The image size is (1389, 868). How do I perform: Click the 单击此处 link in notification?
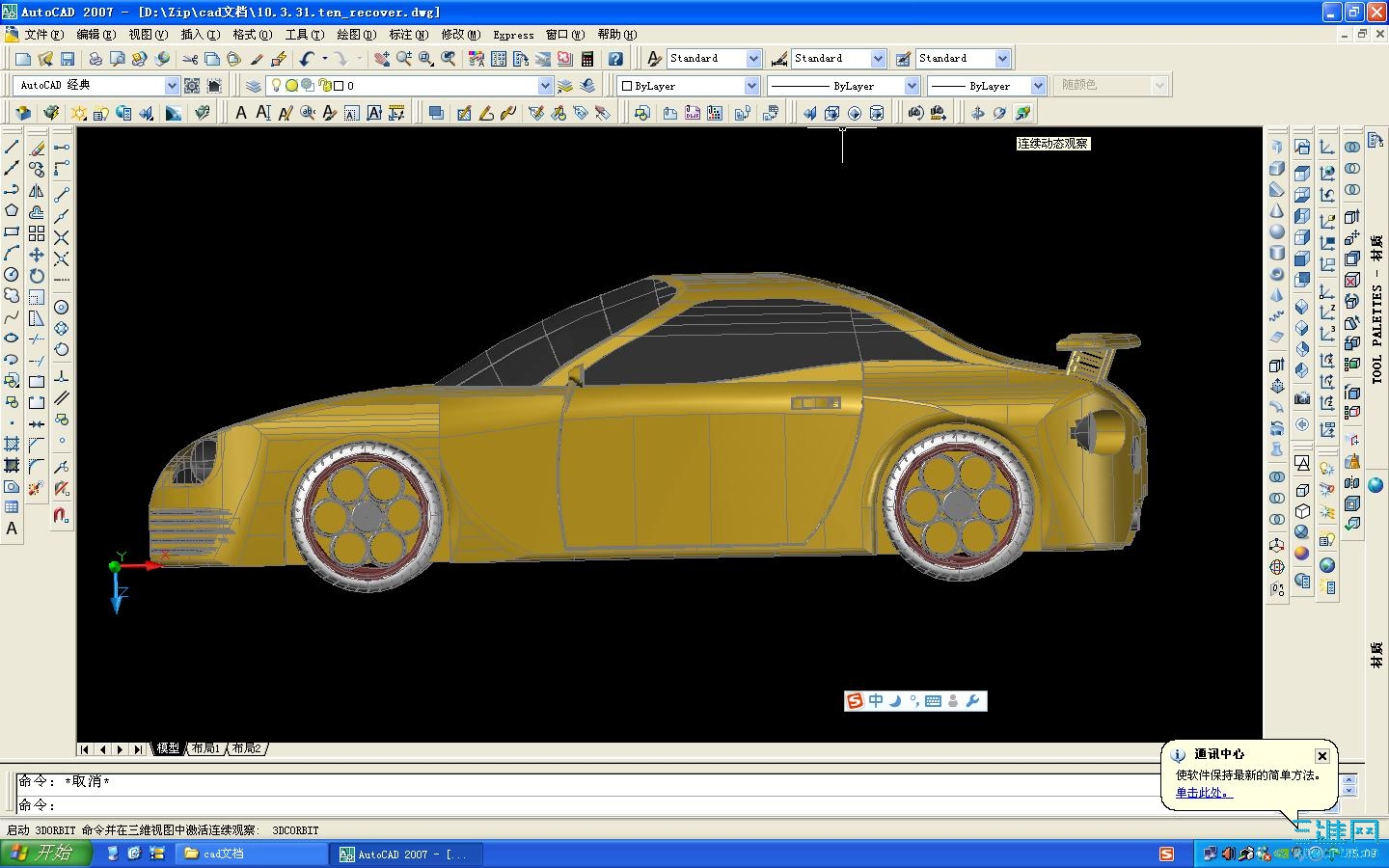click(1203, 793)
